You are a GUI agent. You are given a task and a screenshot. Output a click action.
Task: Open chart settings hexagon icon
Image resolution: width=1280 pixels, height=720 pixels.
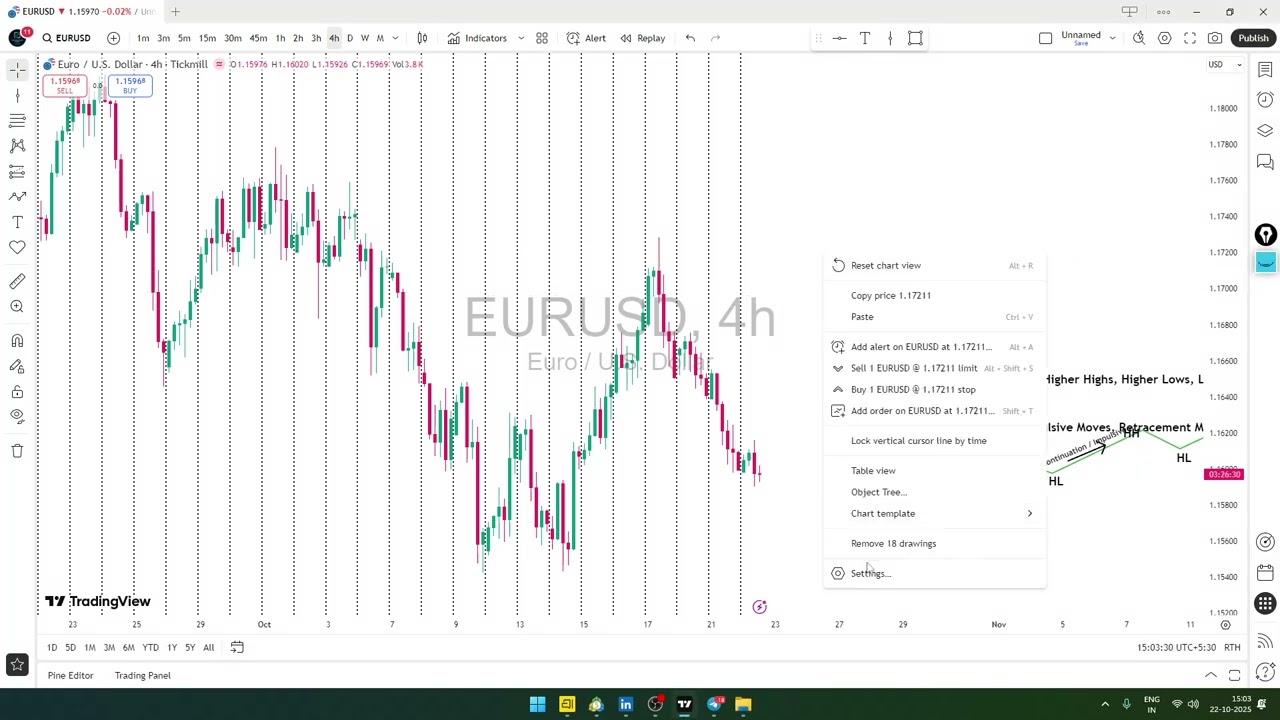(1164, 38)
